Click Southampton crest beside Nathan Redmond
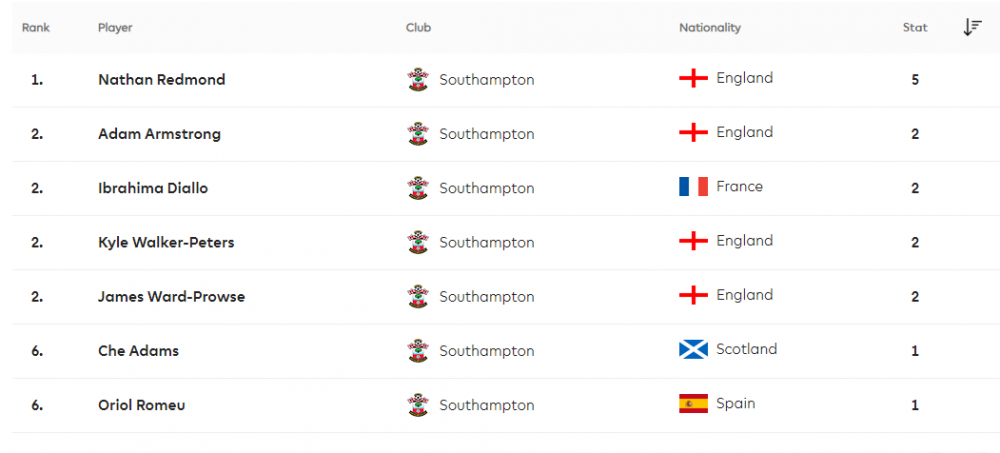This screenshot has width=1000, height=453. (418, 80)
